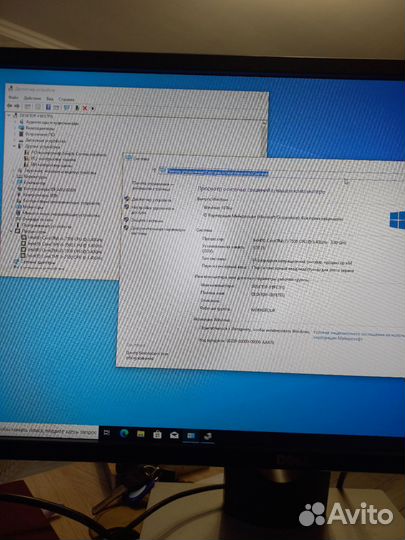The image size is (405, 540).
Task: Open the Microsoft license terms link
Action: [358, 336]
